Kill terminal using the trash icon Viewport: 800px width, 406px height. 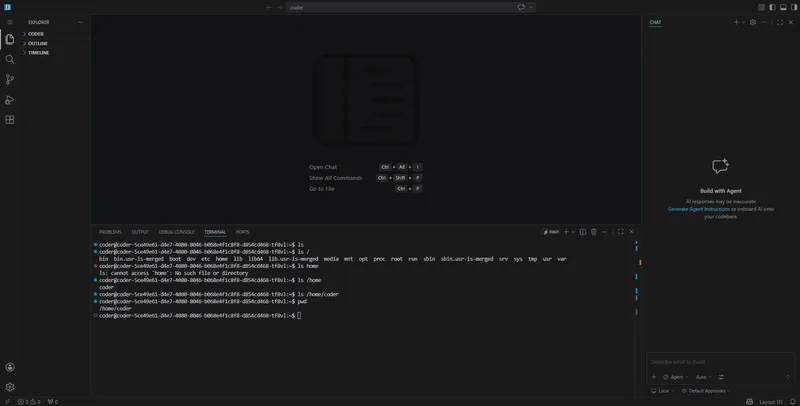coord(593,232)
